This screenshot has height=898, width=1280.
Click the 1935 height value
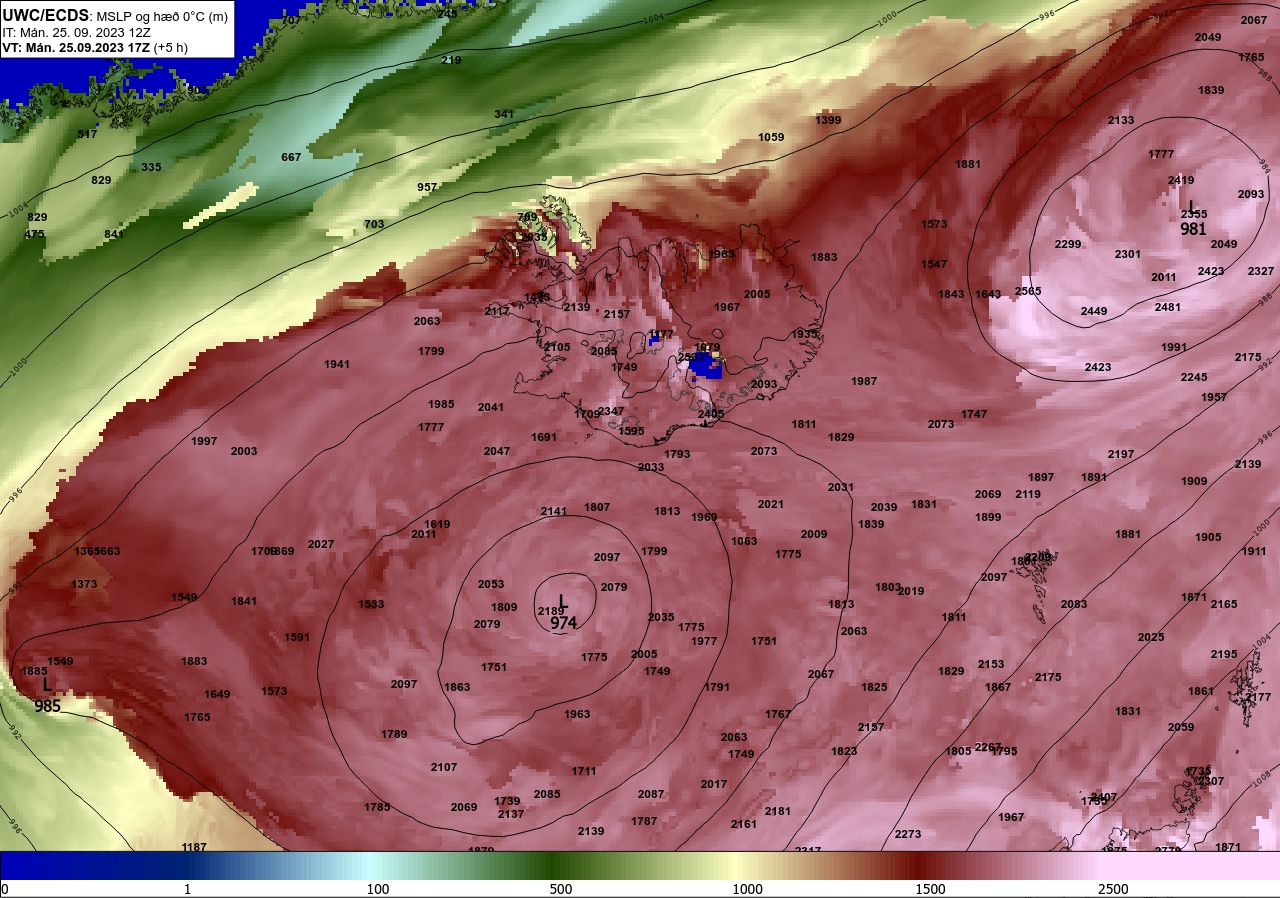tap(805, 334)
